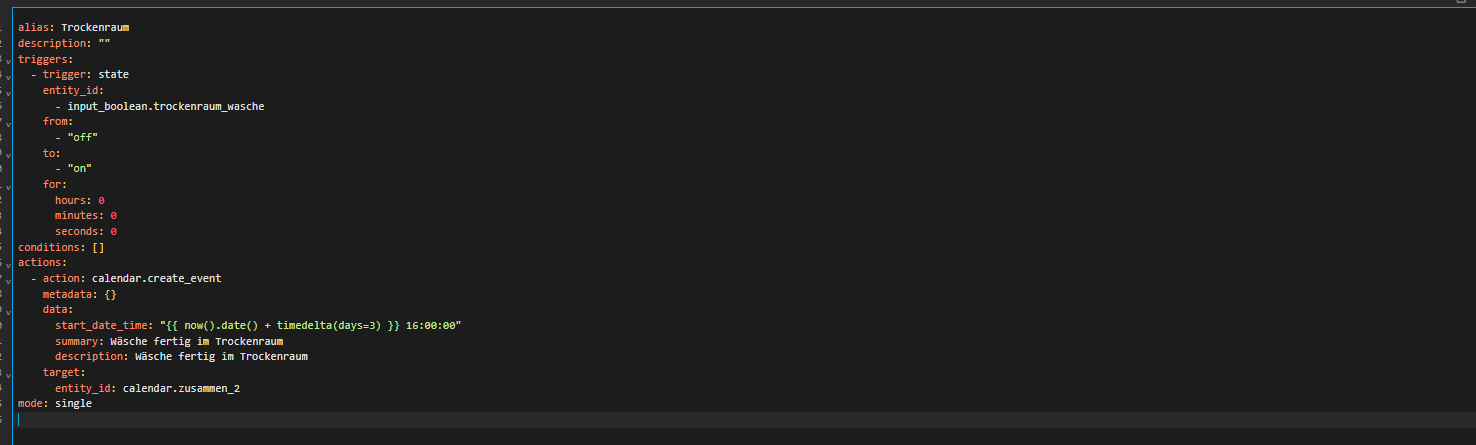
Task: Fold the 'for:' duration block
Action: click(8, 184)
